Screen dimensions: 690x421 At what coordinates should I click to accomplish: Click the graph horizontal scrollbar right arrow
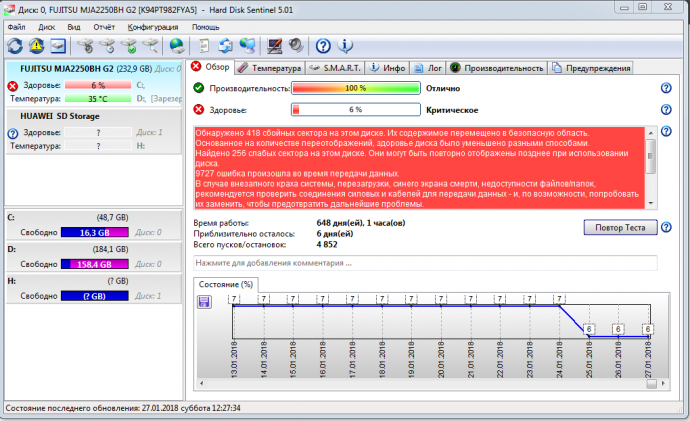663,384
